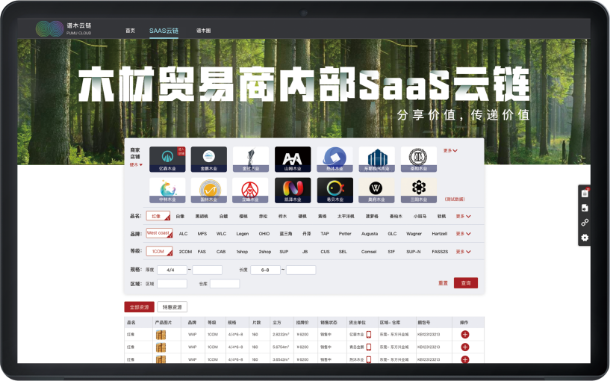Switch to the SAAS cloud chain tab
Image resolution: width=610 pixels, height=381 pixels.
click(164, 31)
